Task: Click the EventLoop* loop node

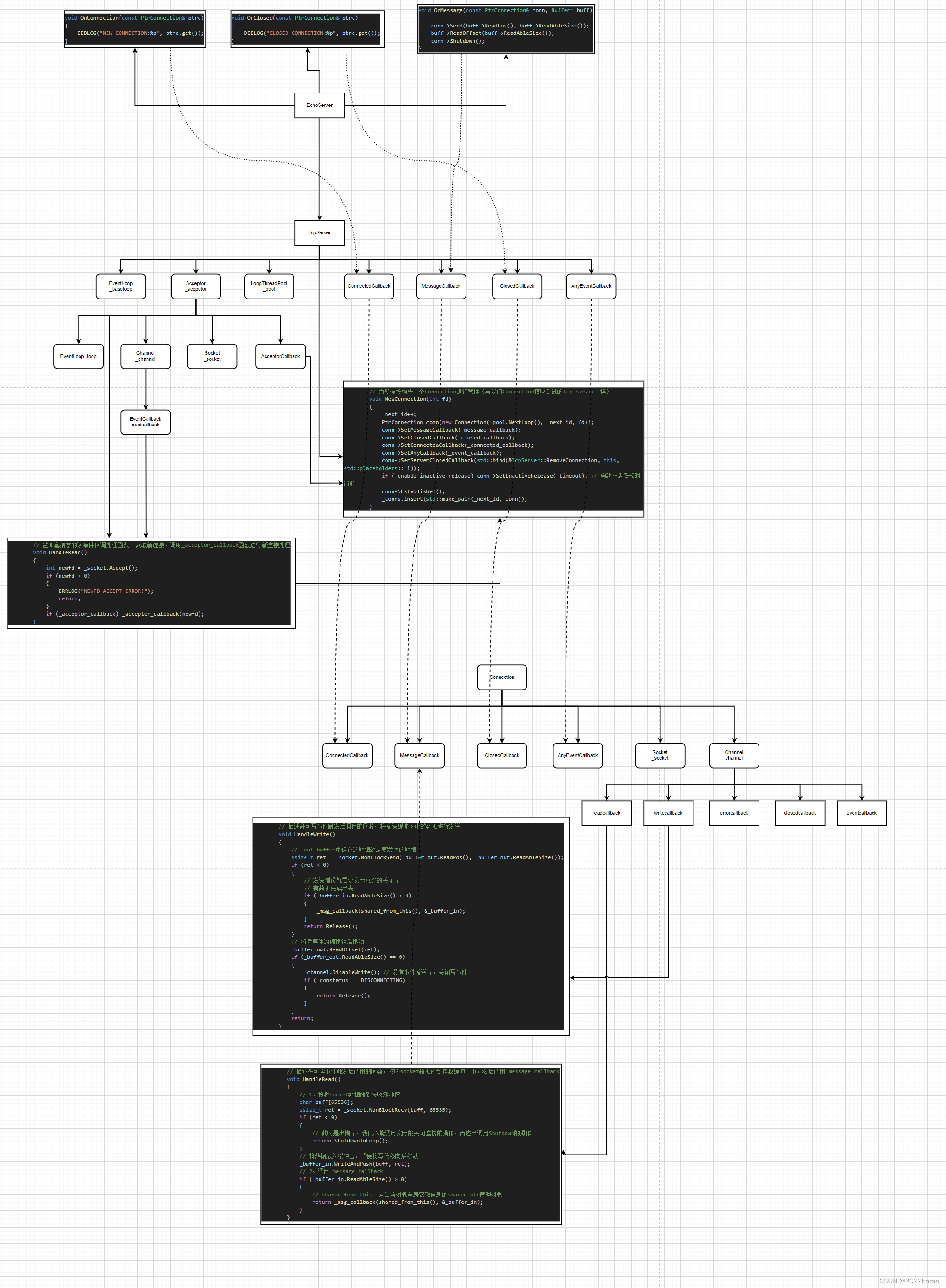Action: coord(79,356)
